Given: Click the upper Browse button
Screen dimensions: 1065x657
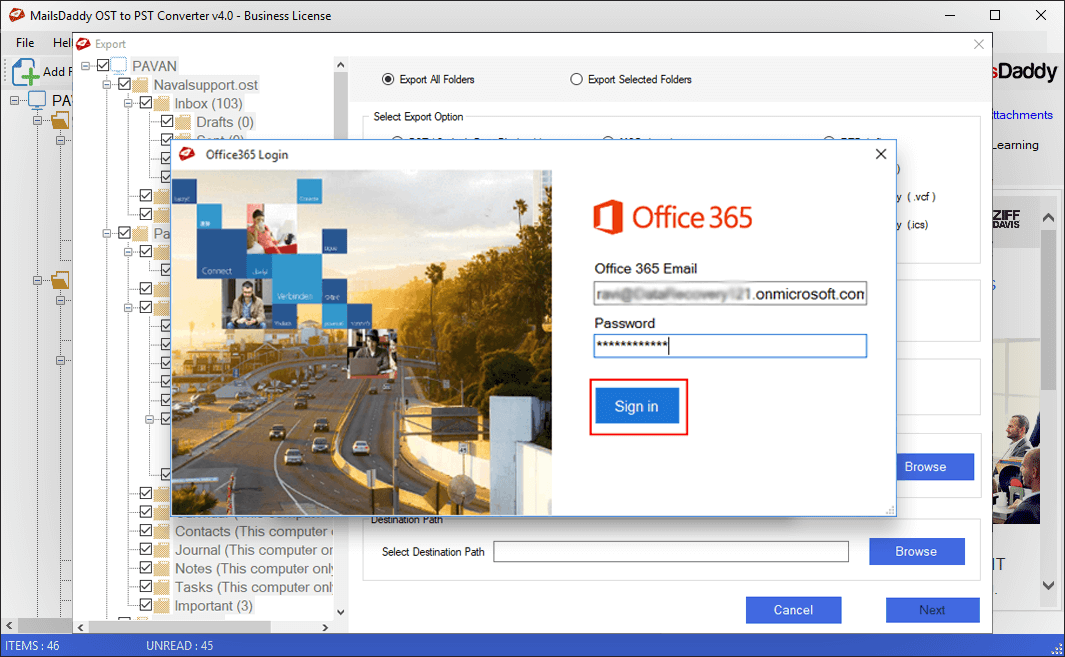Looking at the screenshot, I should [935, 467].
